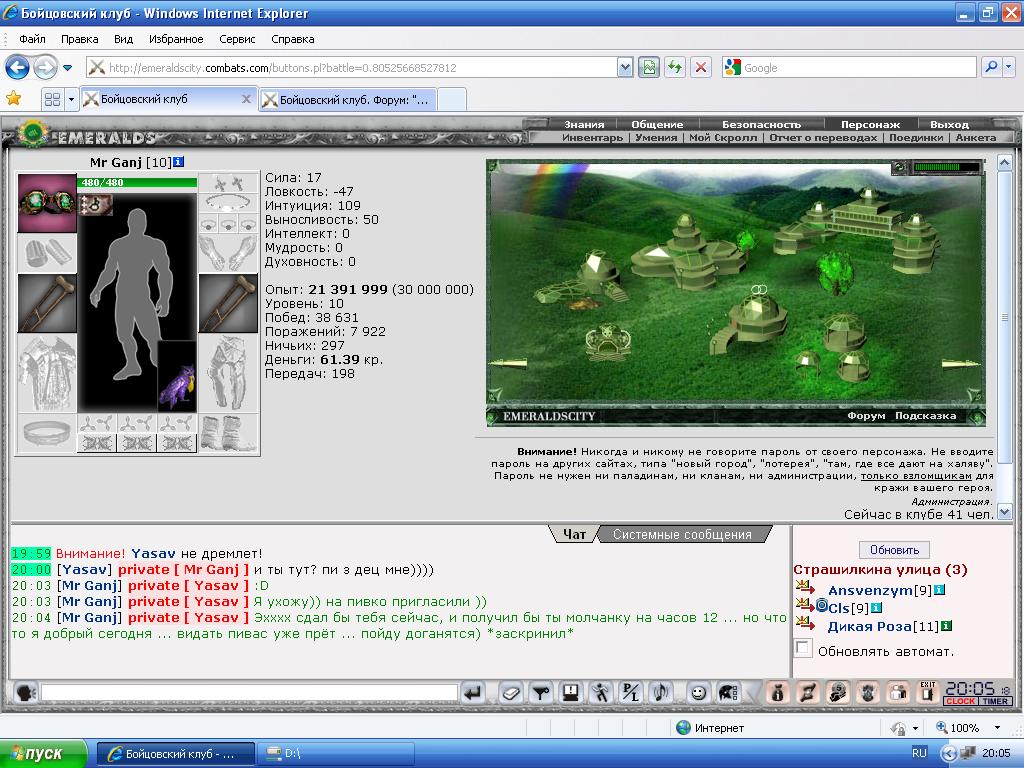Open the Умения link
This screenshot has height=768, width=1024.
(656, 138)
